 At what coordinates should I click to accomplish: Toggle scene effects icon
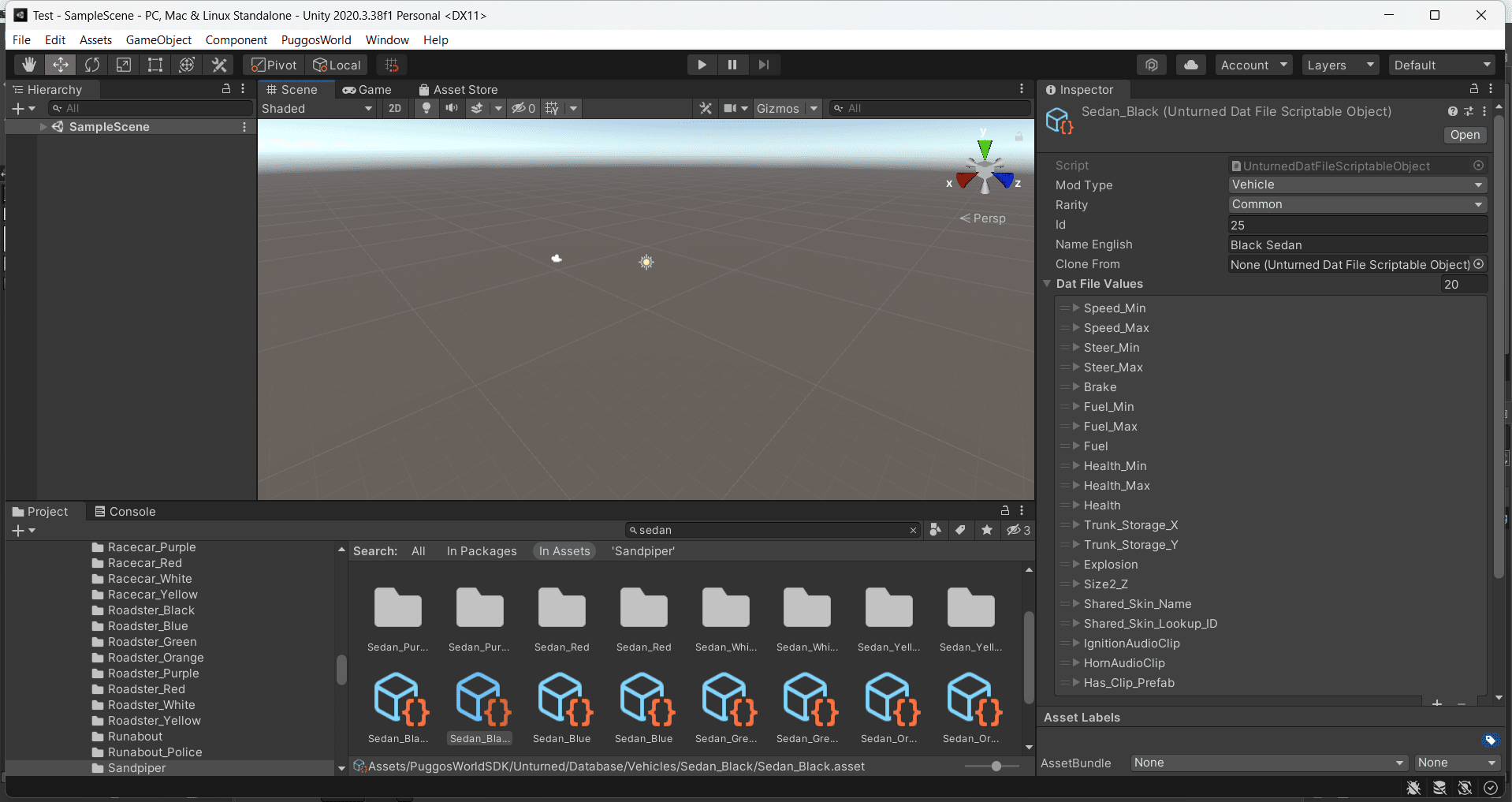point(477,108)
